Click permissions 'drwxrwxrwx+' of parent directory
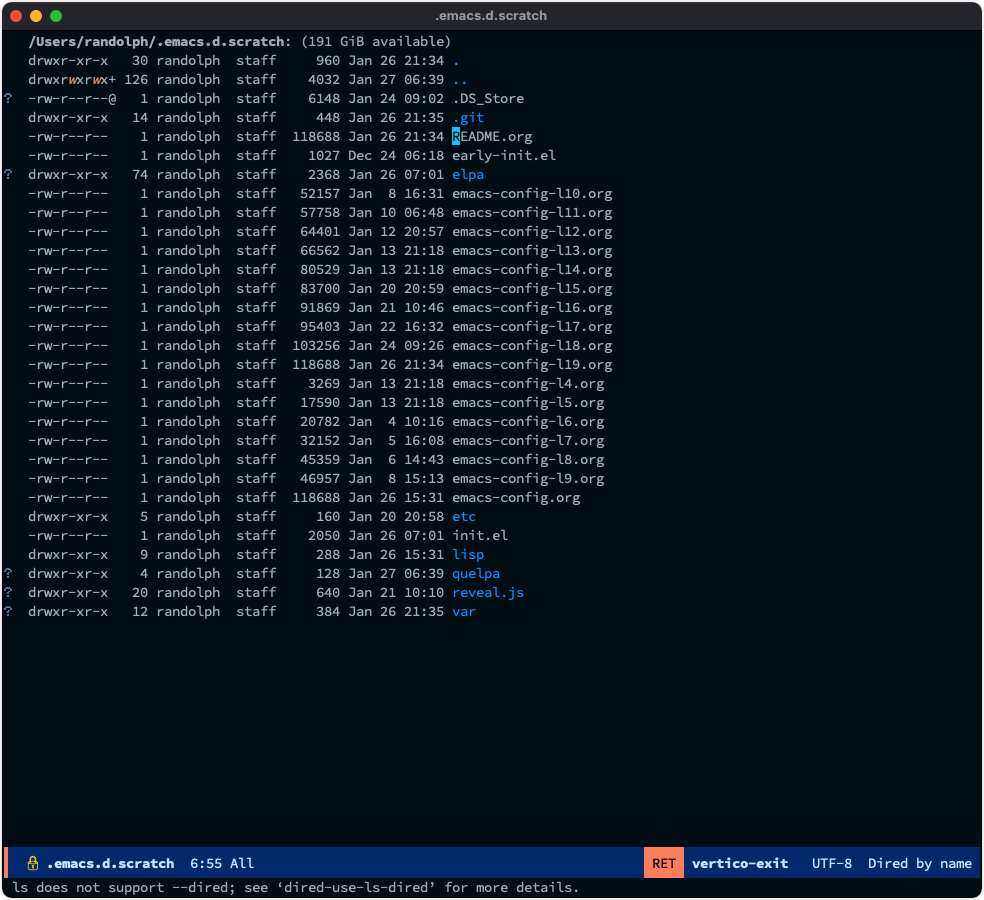This screenshot has height=900, width=984. point(72,80)
